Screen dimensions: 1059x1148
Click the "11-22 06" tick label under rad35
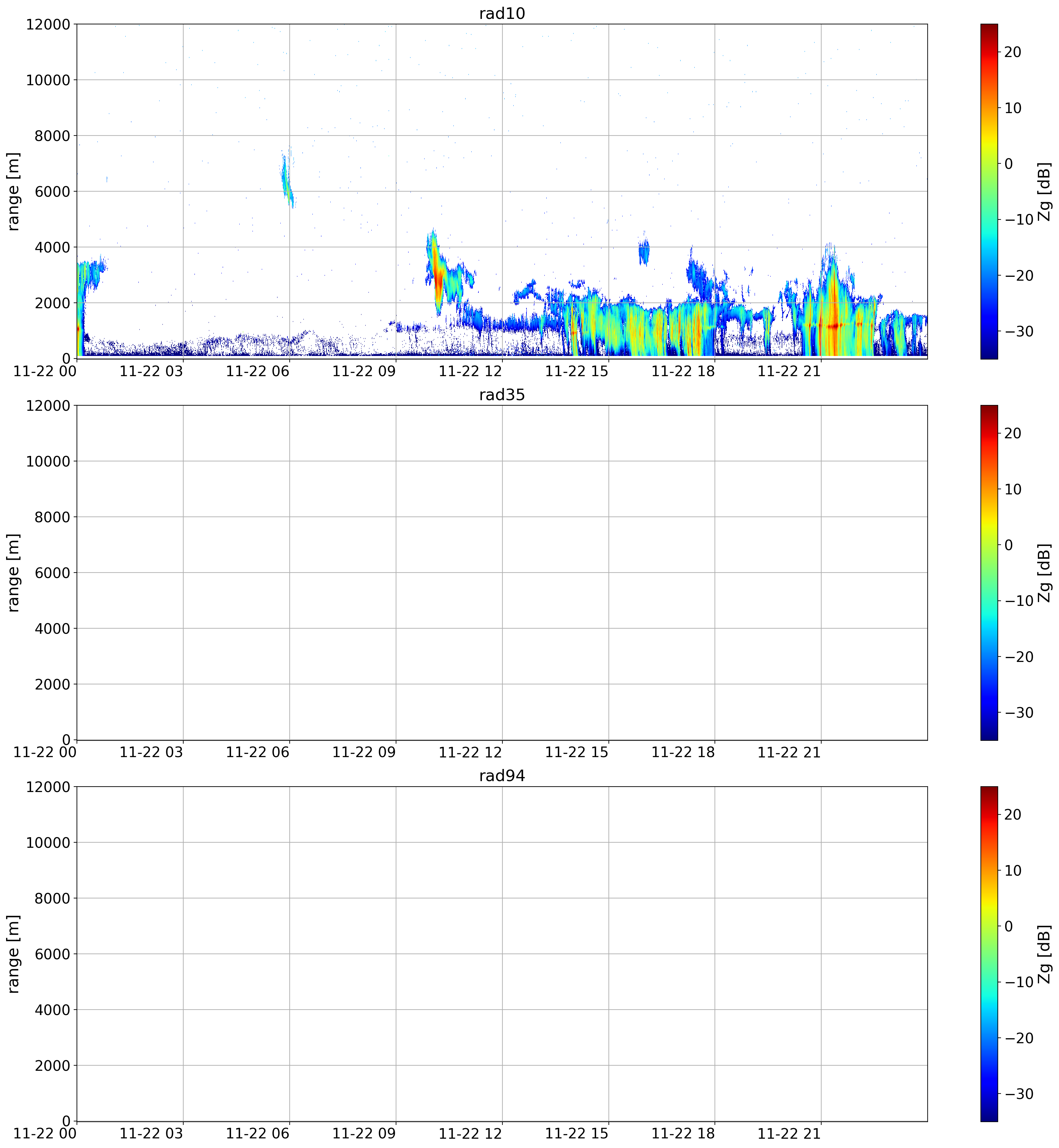tap(258, 753)
